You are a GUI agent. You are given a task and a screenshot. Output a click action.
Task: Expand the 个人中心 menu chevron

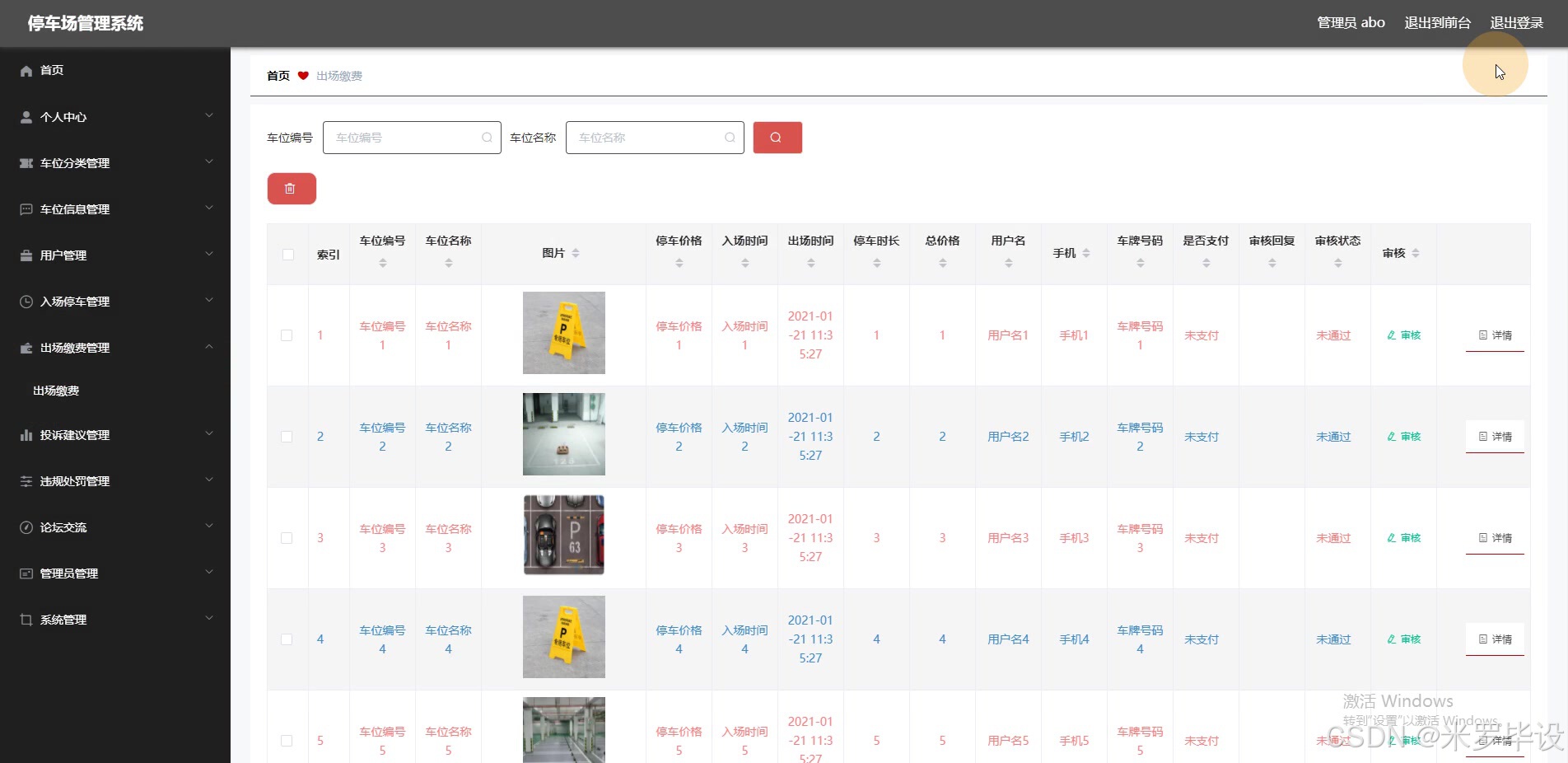[x=209, y=115]
